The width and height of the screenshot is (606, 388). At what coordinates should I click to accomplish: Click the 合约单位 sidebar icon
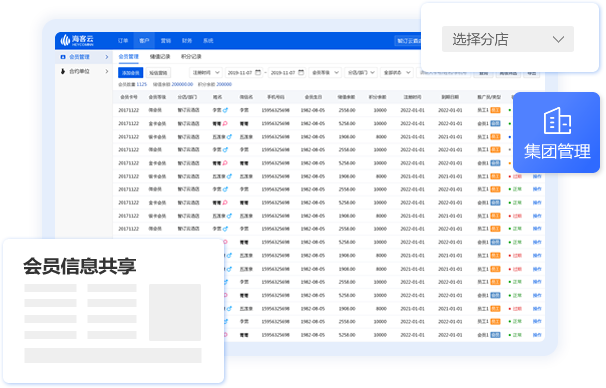coord(63,71)
